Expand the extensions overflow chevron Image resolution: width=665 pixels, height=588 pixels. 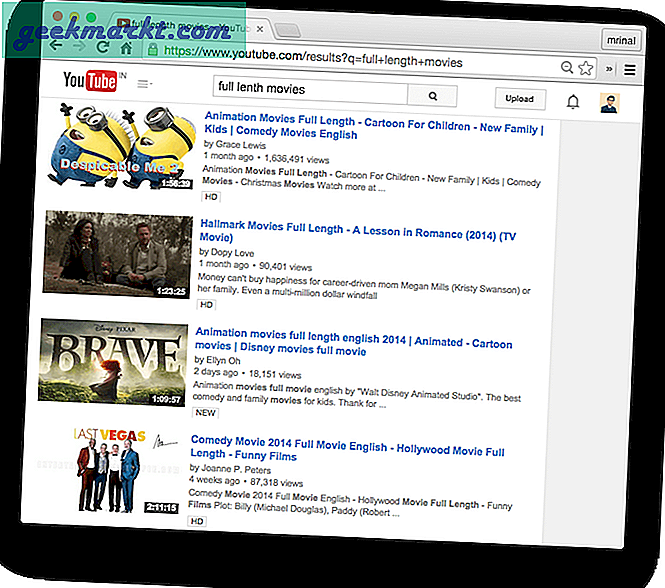(x=609, y=69)
